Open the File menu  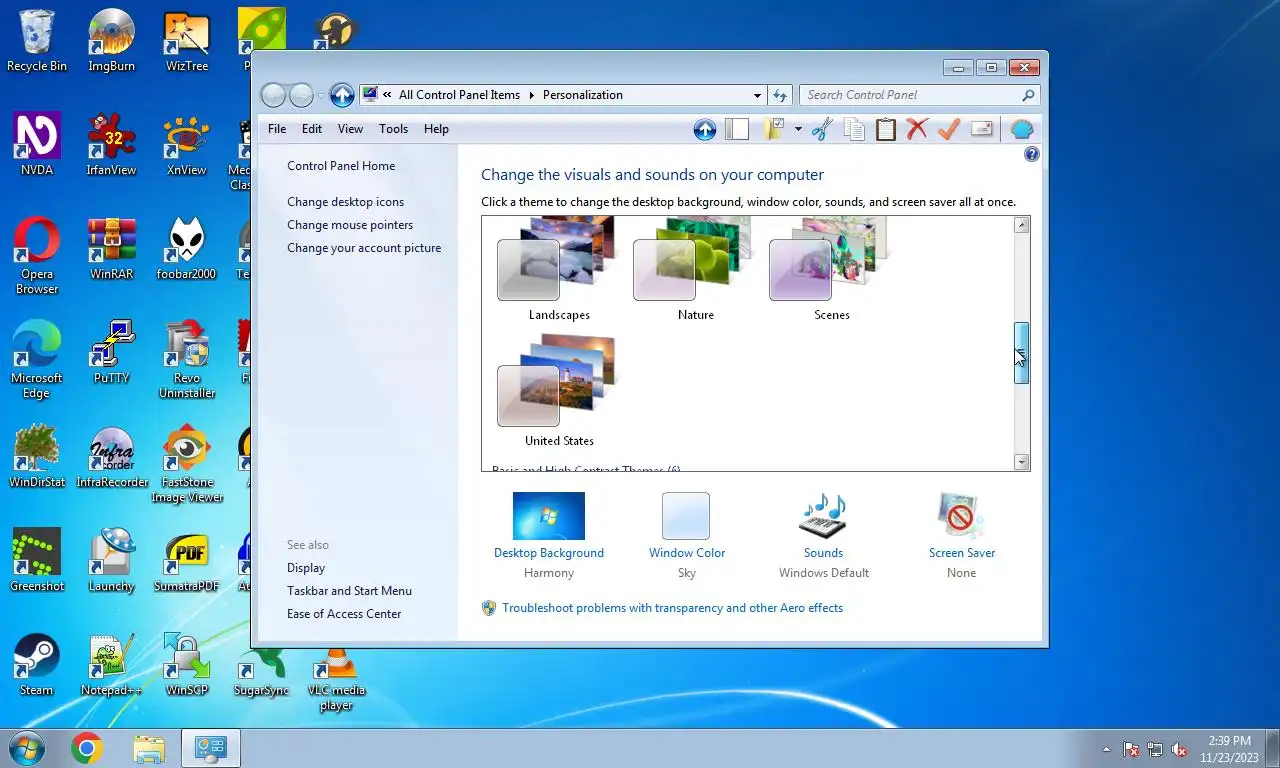277,129
